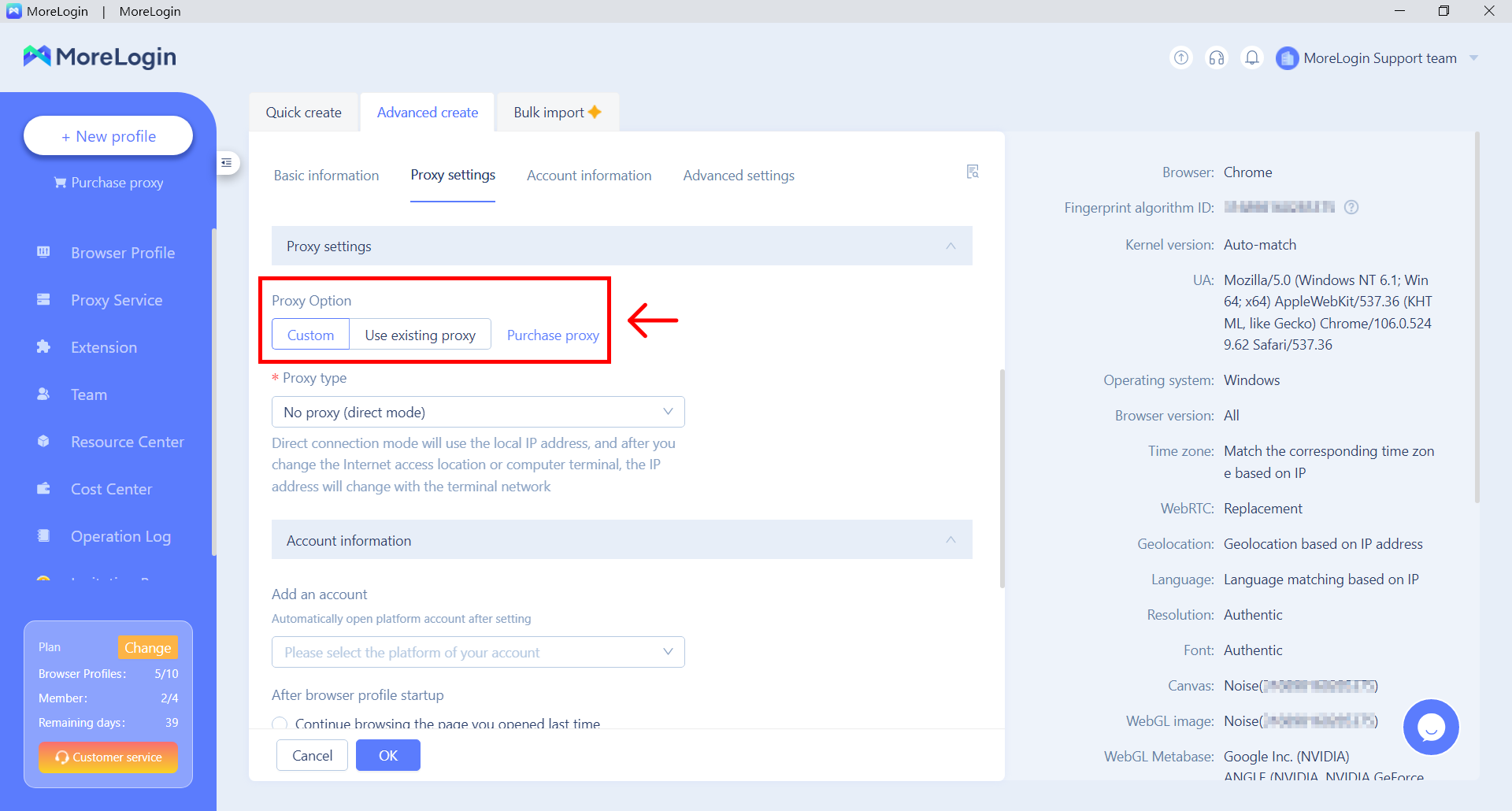Select the Custom proxy option
Image resolution: width=1512 pixels, height=811 pixels.
pos(310,335)
